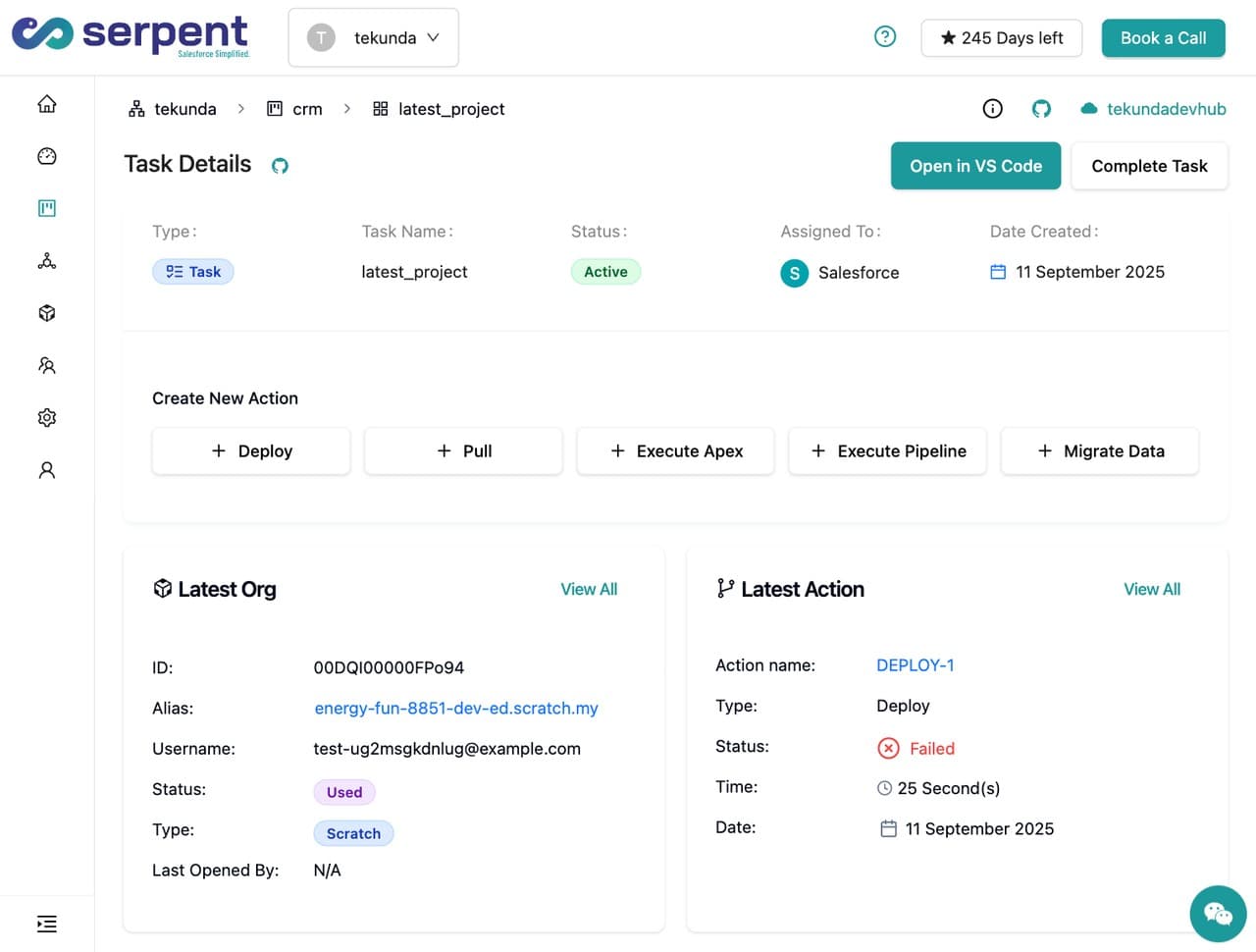Click the Deploy type value in Latest Action
Viewport: 1256px width, 952px height.
(x=903, y=706)
